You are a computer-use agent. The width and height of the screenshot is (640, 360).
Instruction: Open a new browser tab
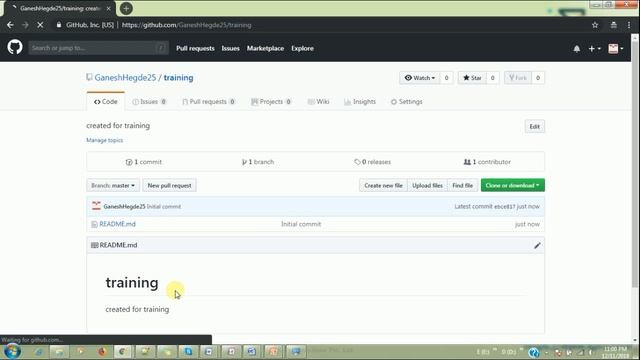(x=126, y=8)
